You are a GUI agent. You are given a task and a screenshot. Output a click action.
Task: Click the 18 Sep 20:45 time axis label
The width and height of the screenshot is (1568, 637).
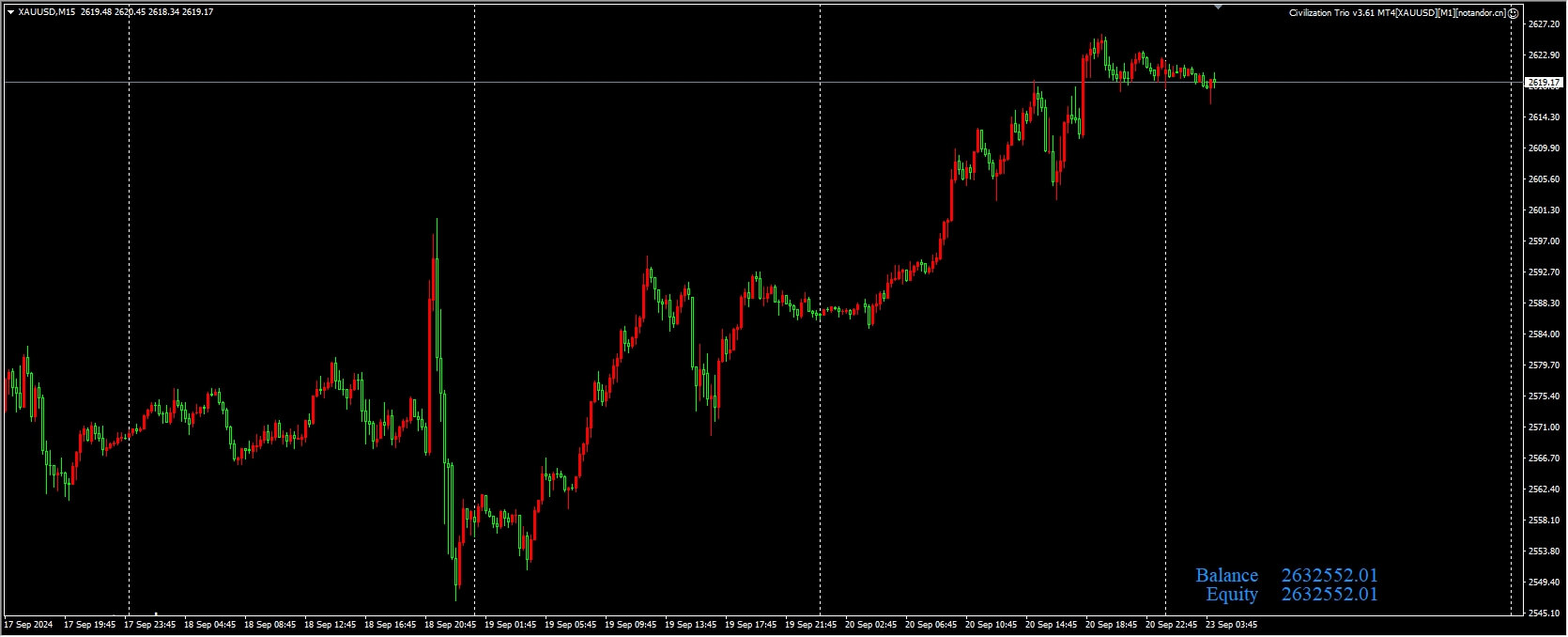click(451, 624)
